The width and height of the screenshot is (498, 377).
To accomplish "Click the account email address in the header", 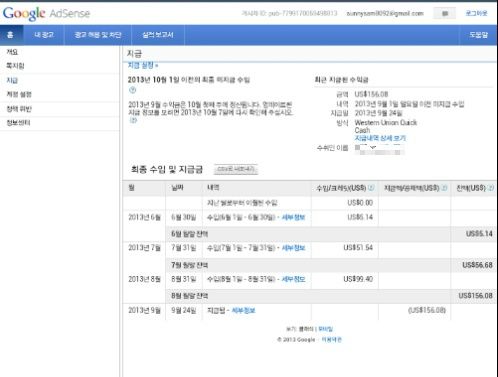I will click(385, 14).
